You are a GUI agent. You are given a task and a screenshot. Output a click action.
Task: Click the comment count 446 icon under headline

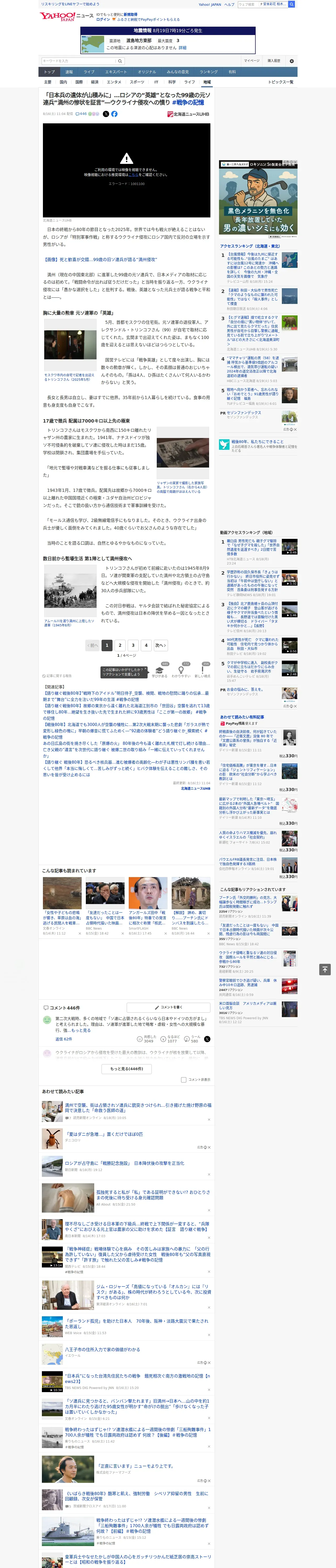point(81,114)
